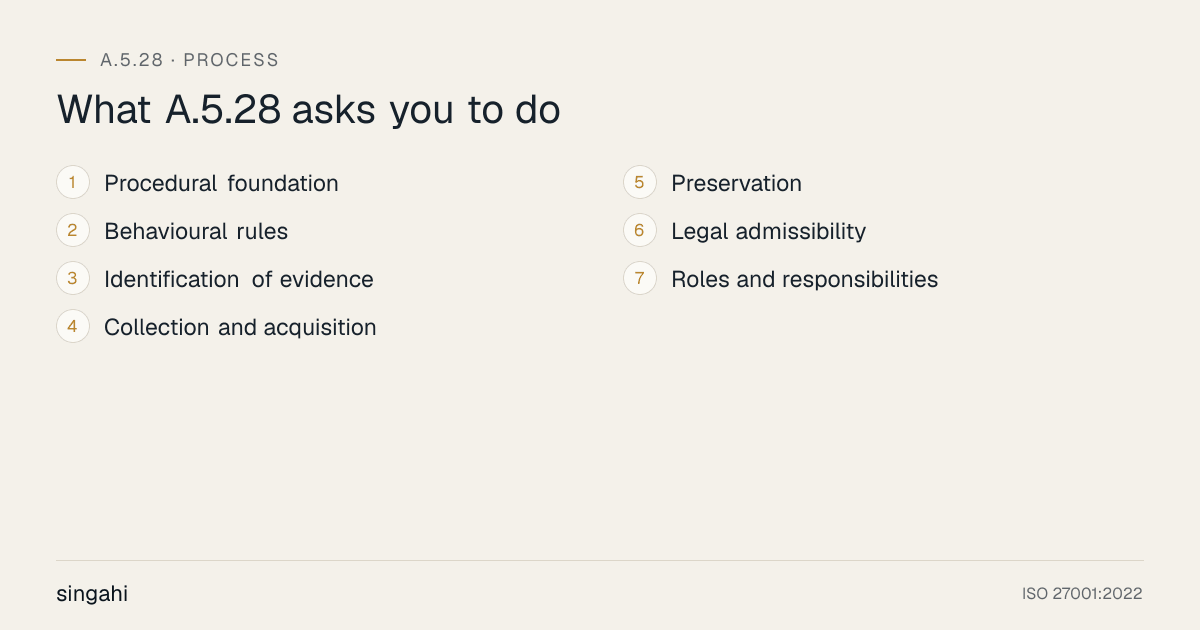
Task: Open Identification of evidence item
Action: (x=239, y=280)
